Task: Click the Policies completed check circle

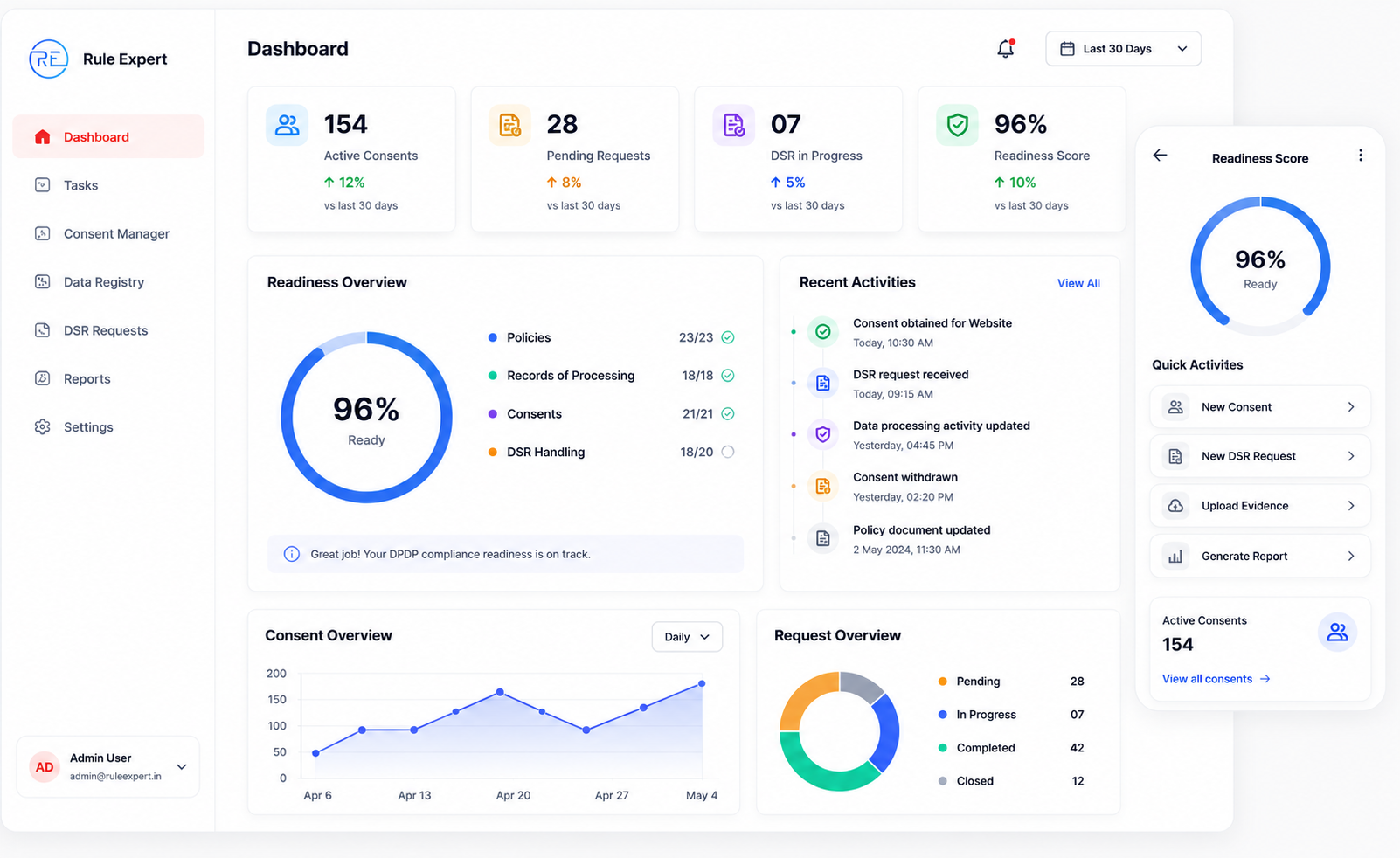Action: [728, 337]
